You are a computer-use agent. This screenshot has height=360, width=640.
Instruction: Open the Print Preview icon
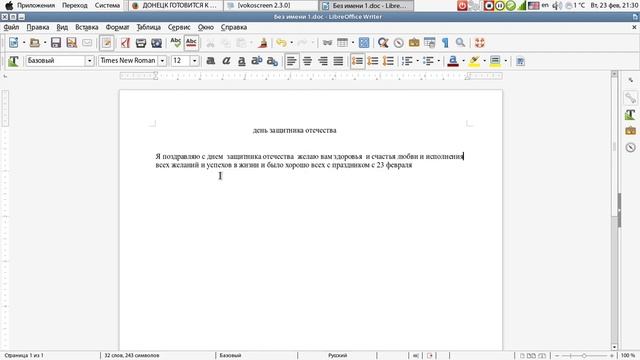click(x=156, y=43)
